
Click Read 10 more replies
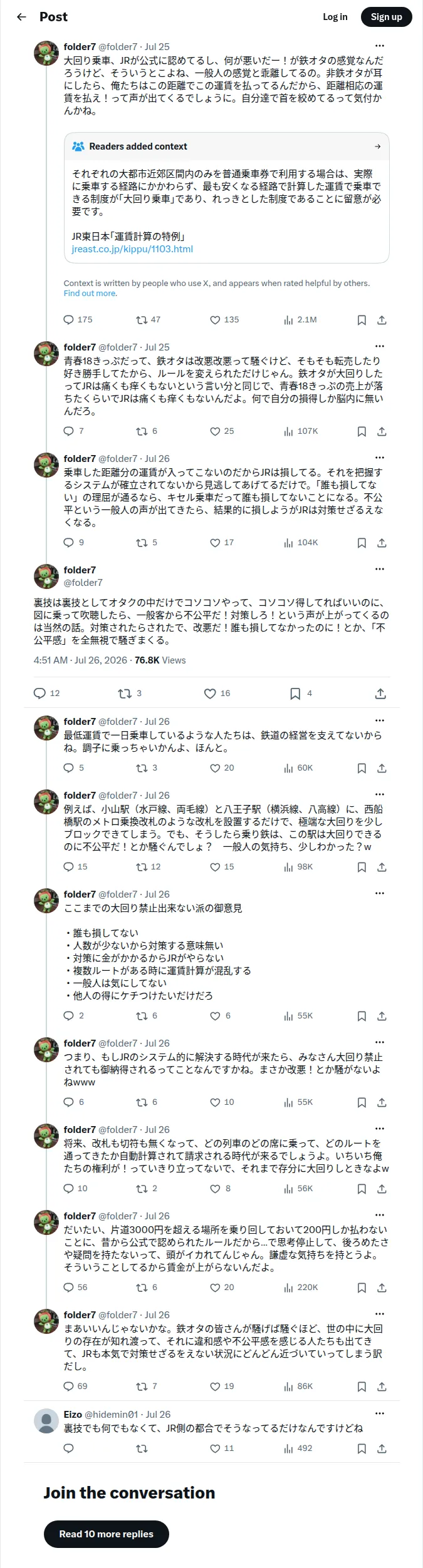click(x=107, y=1534)
